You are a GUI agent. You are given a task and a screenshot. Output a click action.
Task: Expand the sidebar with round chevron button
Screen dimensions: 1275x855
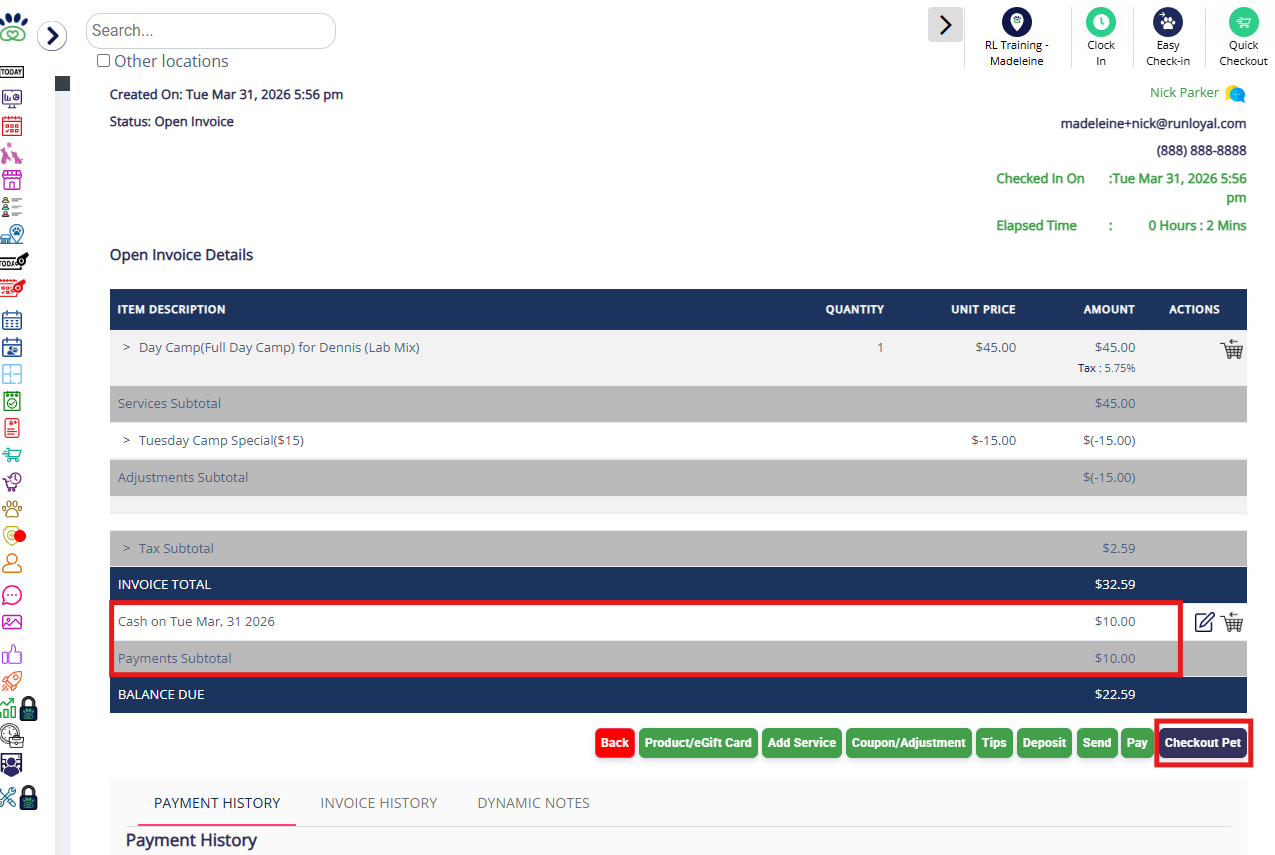[x=52, y=36]
